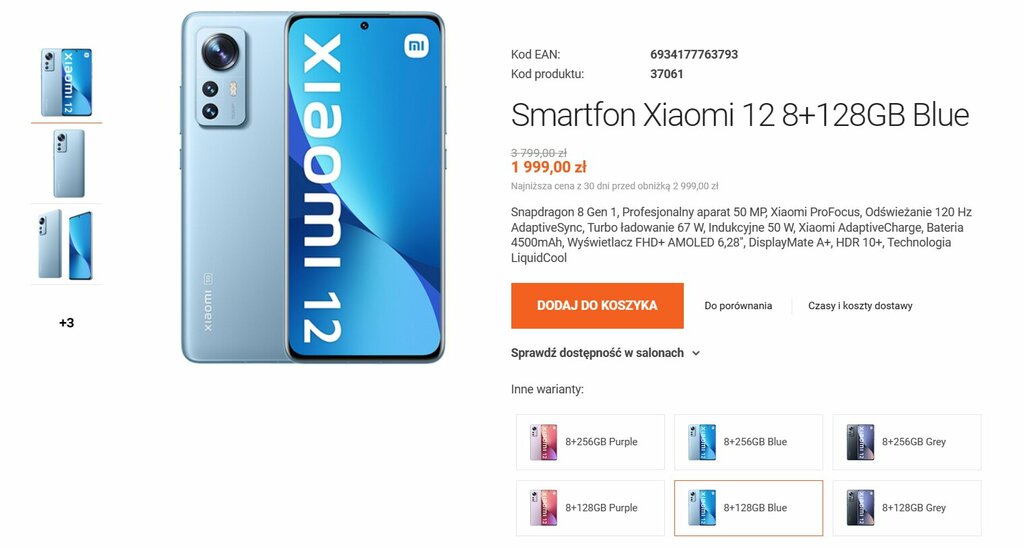Click the purple phone icon in 8+256GB tile

click(x=543, y=442)
